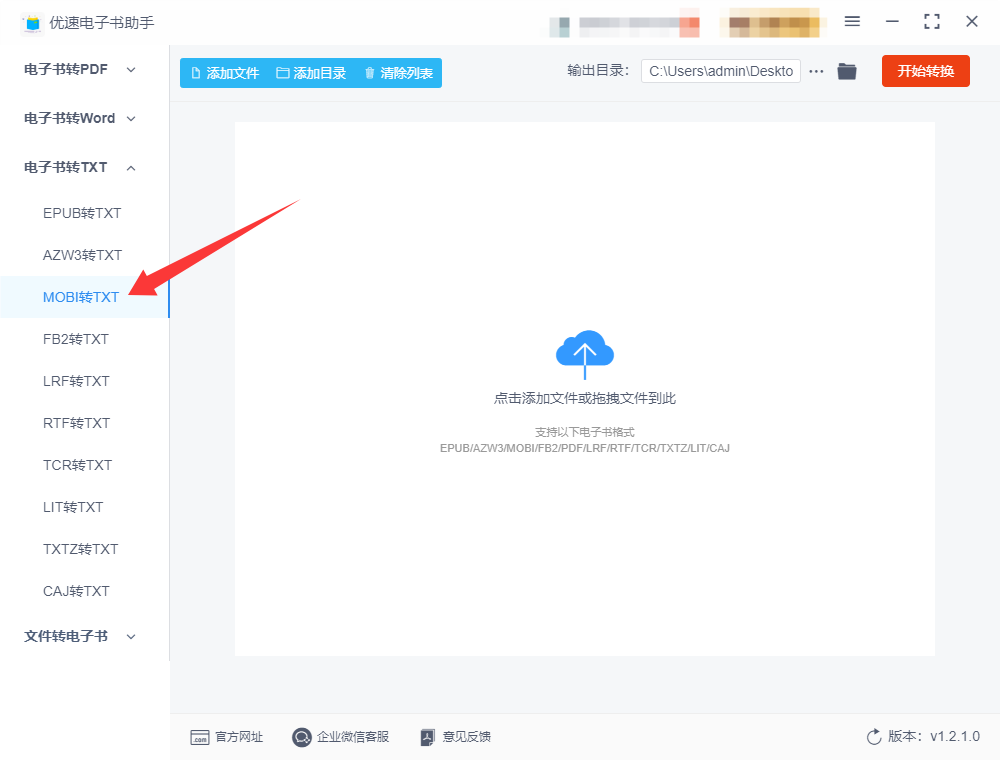1000x760 pixels.
Task: Expand the 电子书转Word section
Action: click(x=80, y=119)
